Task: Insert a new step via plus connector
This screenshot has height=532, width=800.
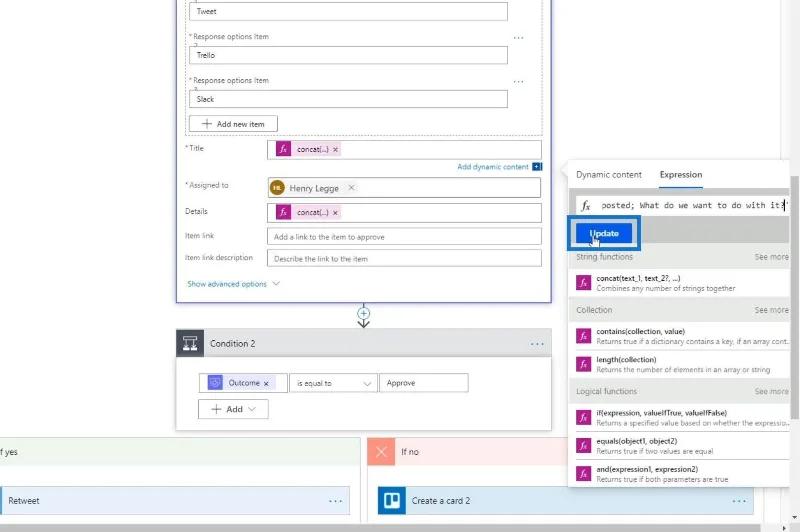Action: coord(363,313)
